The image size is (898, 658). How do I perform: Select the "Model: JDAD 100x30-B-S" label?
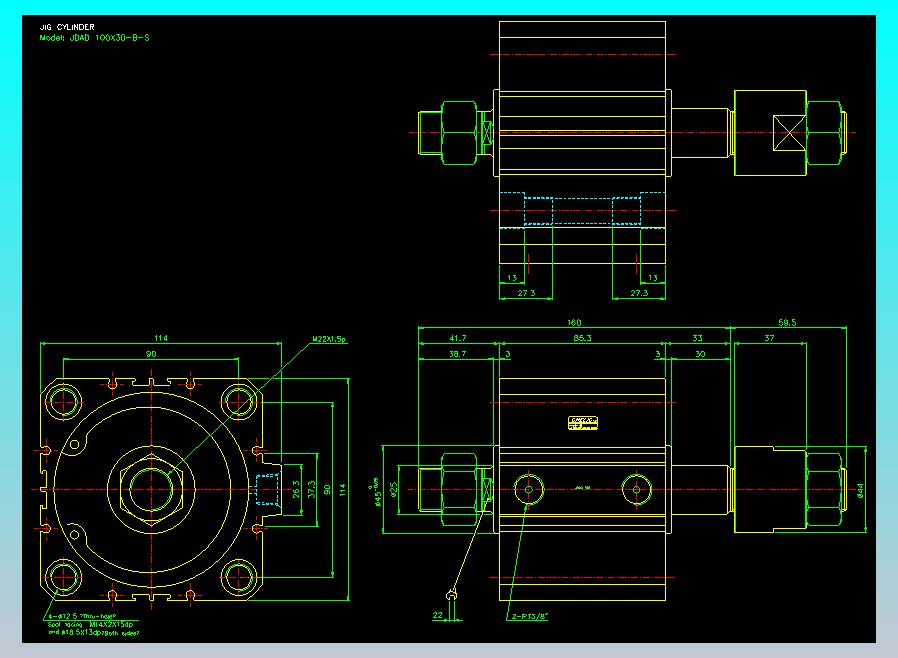94,38
